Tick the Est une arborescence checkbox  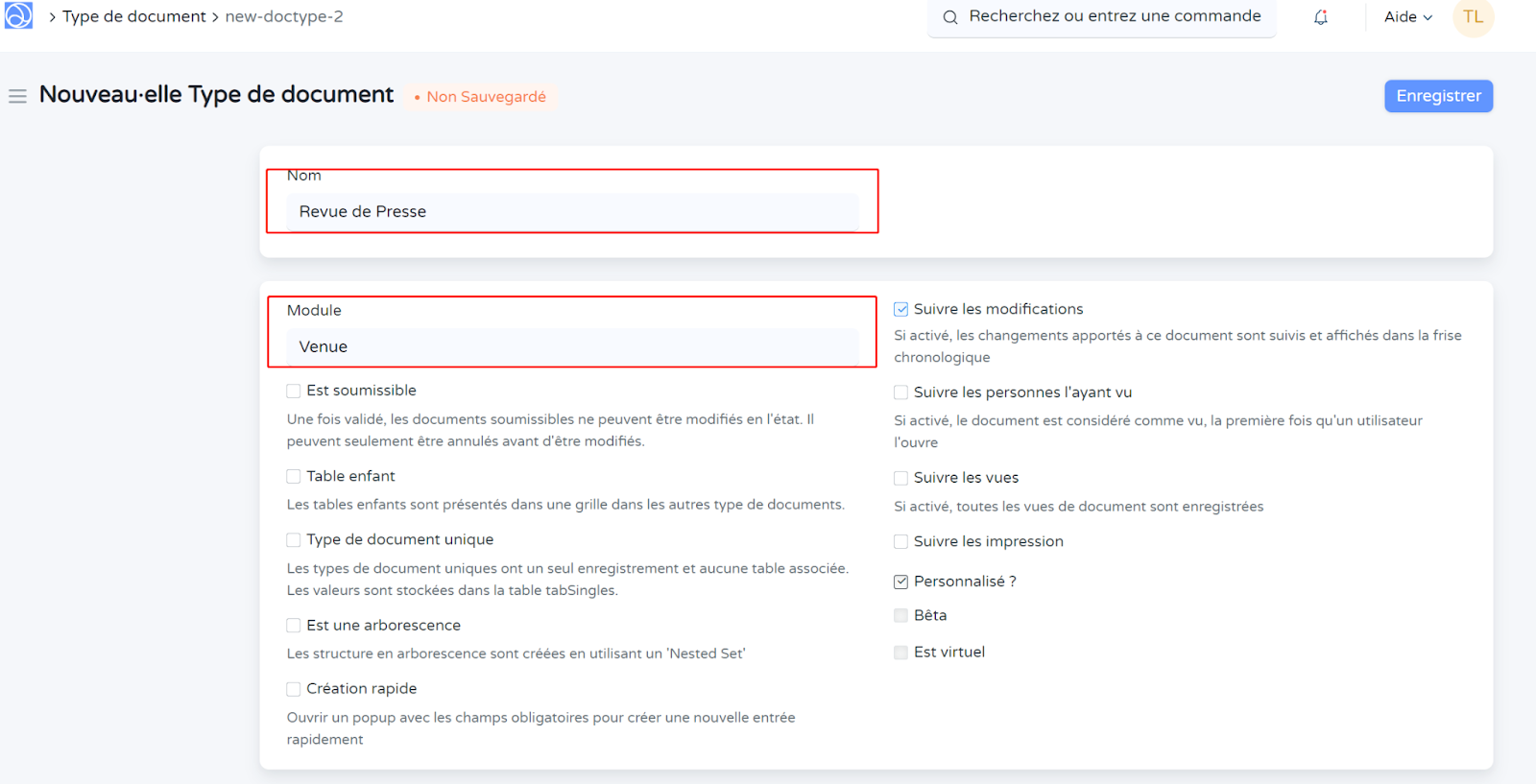coord(294,626)
